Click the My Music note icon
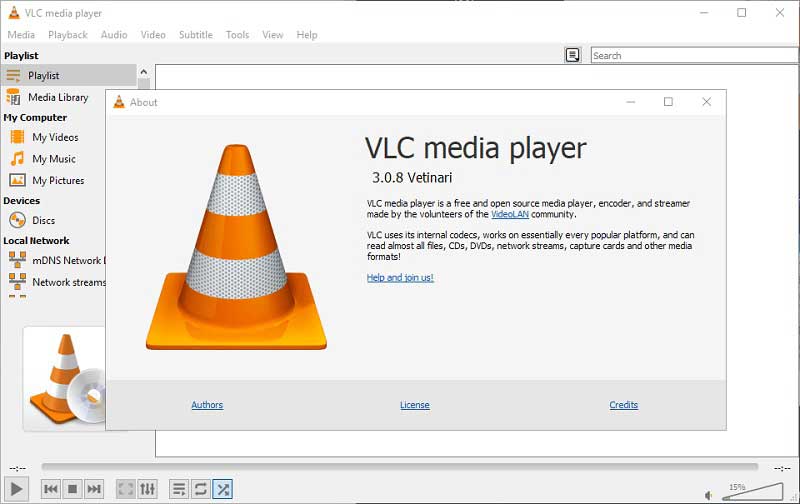The image size is (800, 504). point(17,159)
